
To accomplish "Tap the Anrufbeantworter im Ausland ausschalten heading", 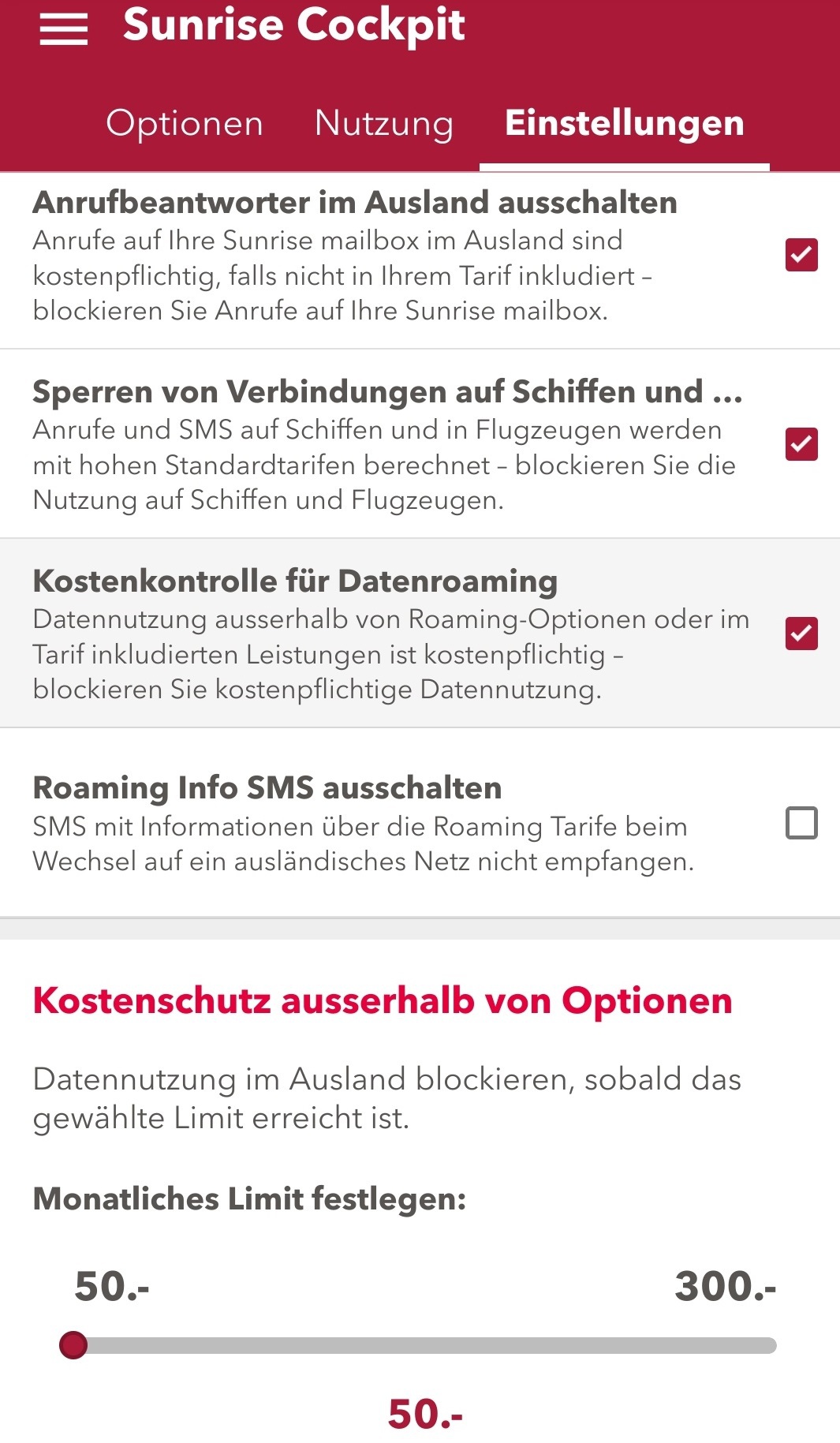I will click(x=355, y=203).
